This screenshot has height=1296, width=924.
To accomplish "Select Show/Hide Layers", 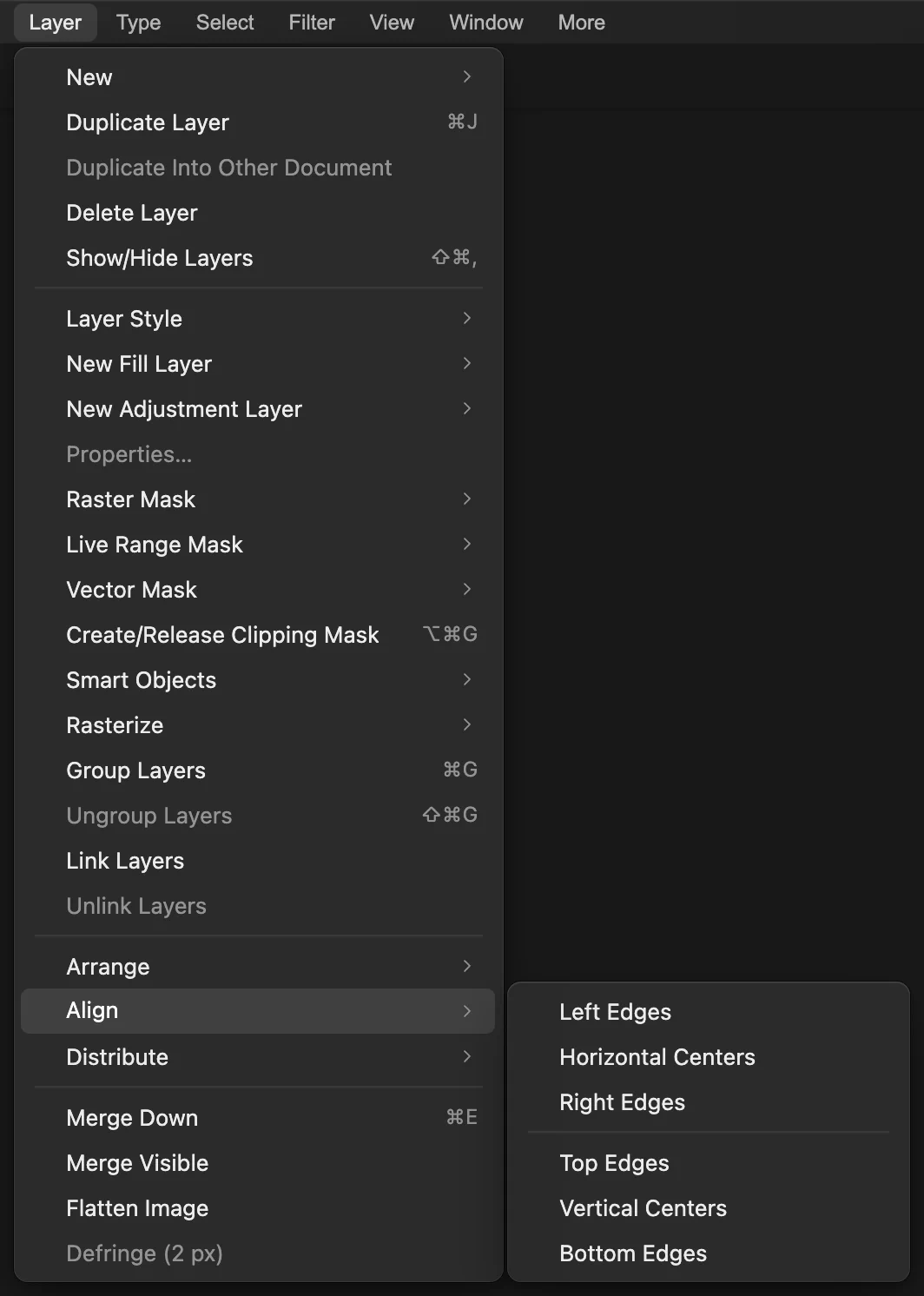I will pyautogui.click(x=258, y=258).
